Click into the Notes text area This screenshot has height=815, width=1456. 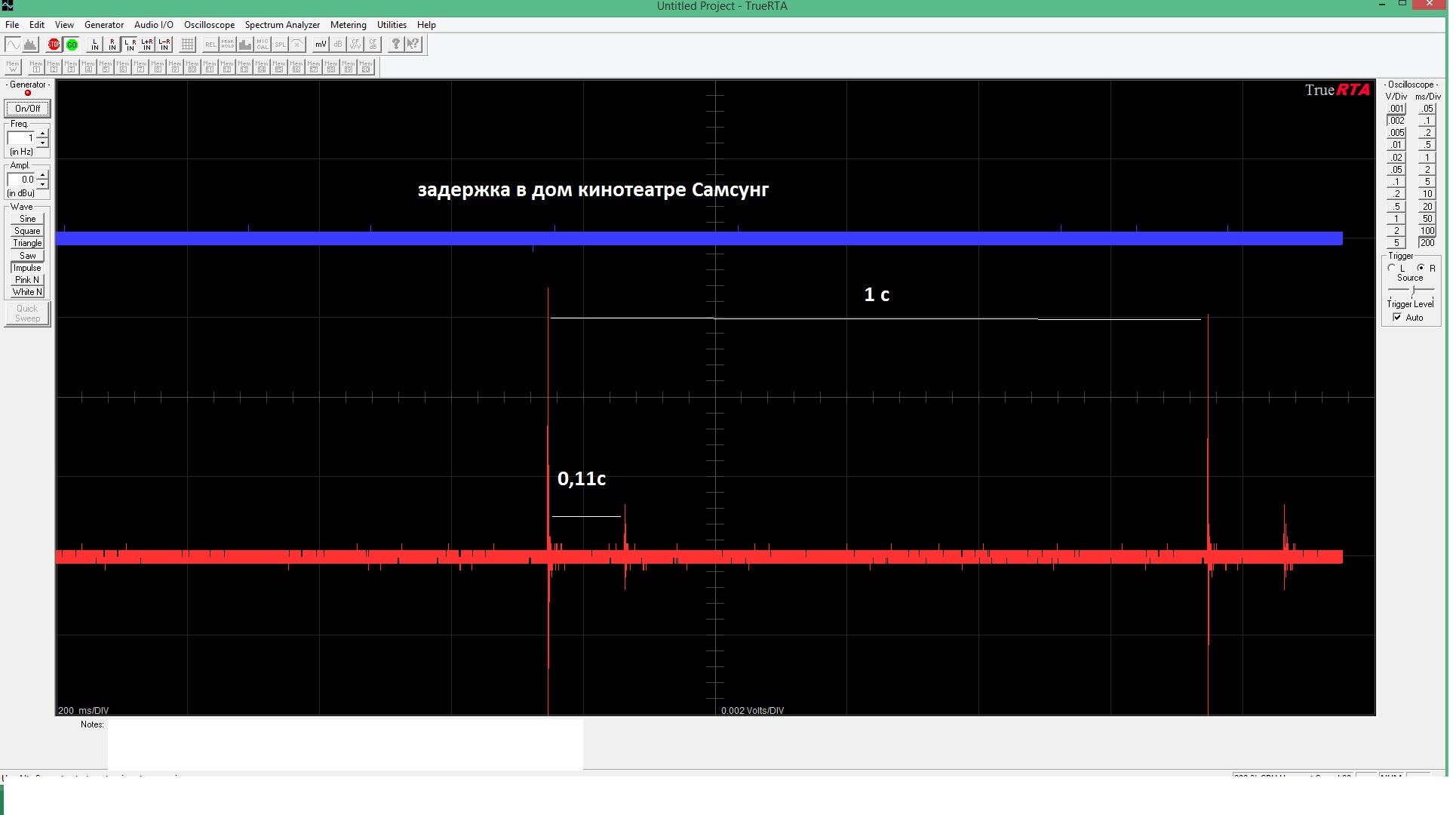(x=346, y=745)
